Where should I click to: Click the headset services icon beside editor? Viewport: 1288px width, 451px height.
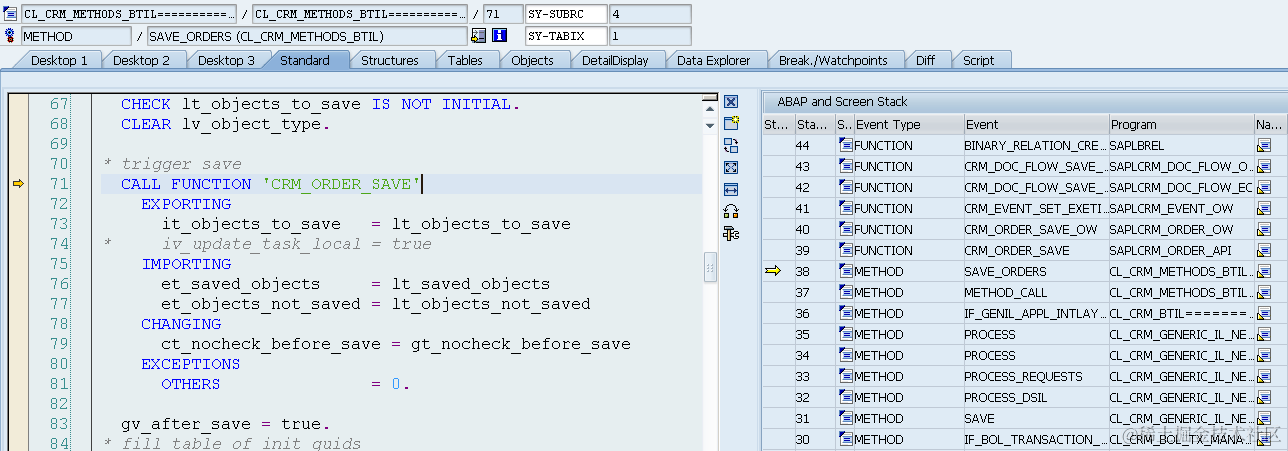[x=731, y=211]
